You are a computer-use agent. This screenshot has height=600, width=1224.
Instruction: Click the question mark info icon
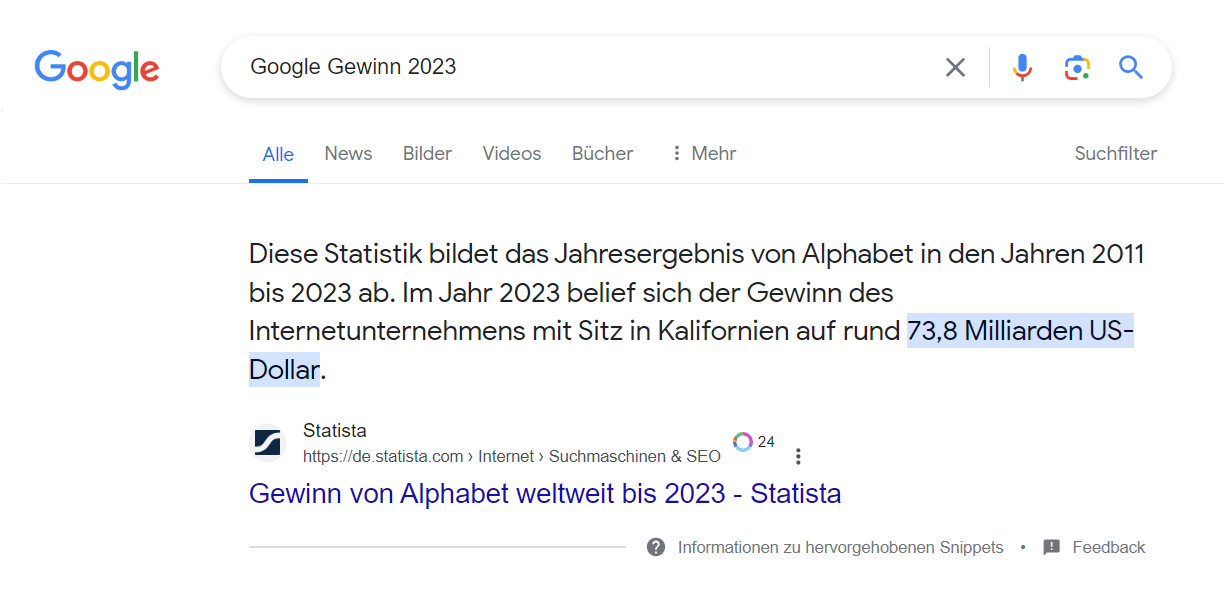point(656,547)
